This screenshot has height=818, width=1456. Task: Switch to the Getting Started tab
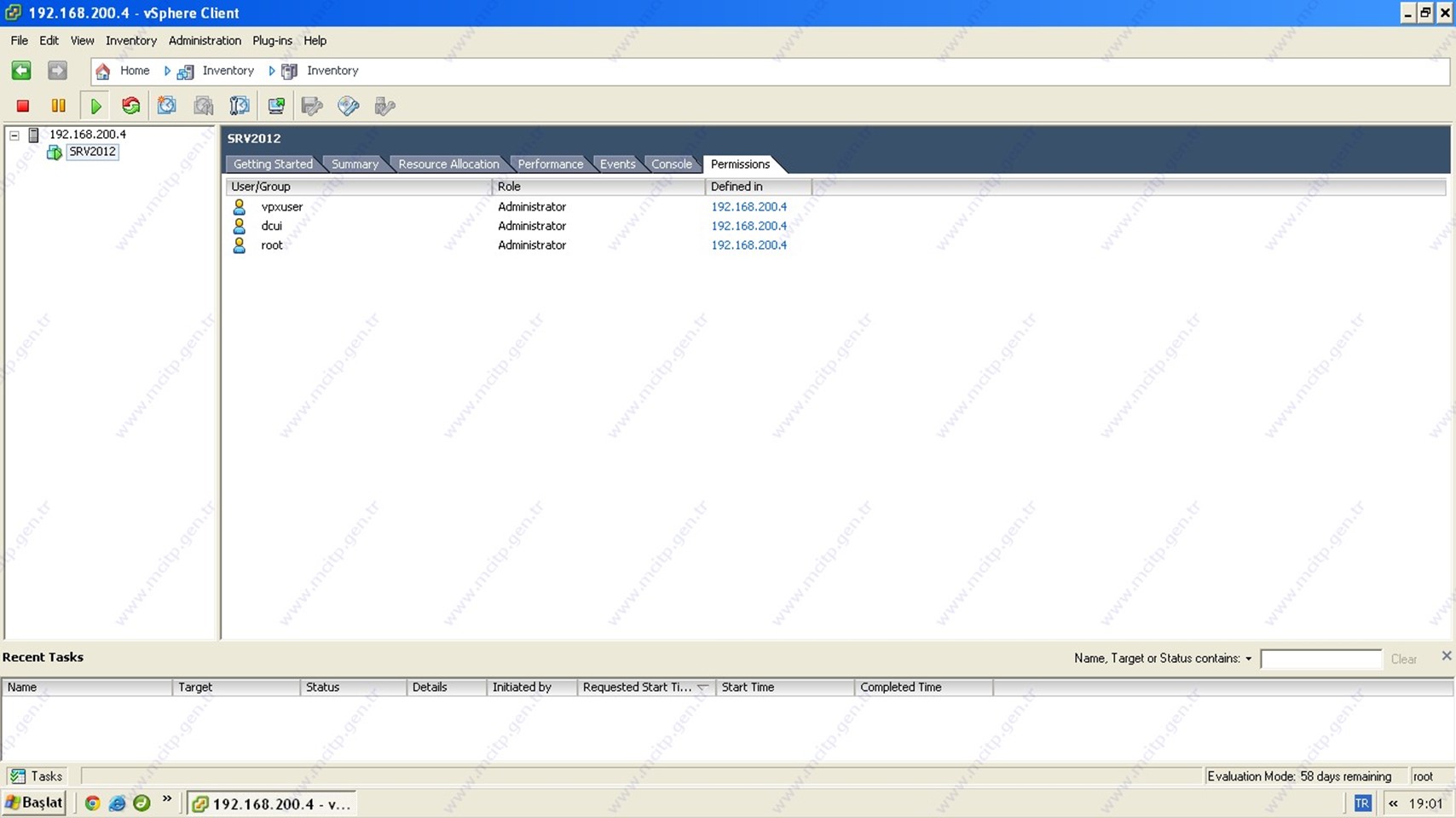pos(273,164)
